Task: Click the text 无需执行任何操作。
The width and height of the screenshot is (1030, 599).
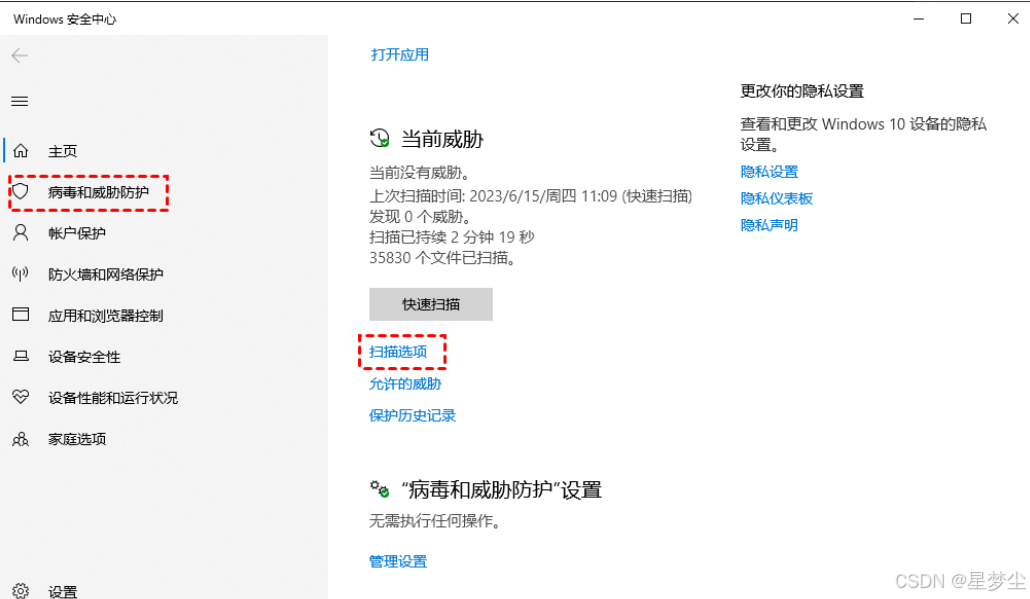Action: [436, 521]
